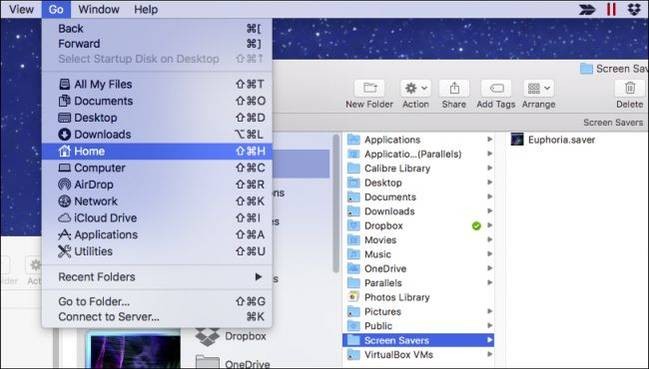Screen dimensions: 649x369
Task: Choose Back from the Go menu
Action: pos(157,29)
